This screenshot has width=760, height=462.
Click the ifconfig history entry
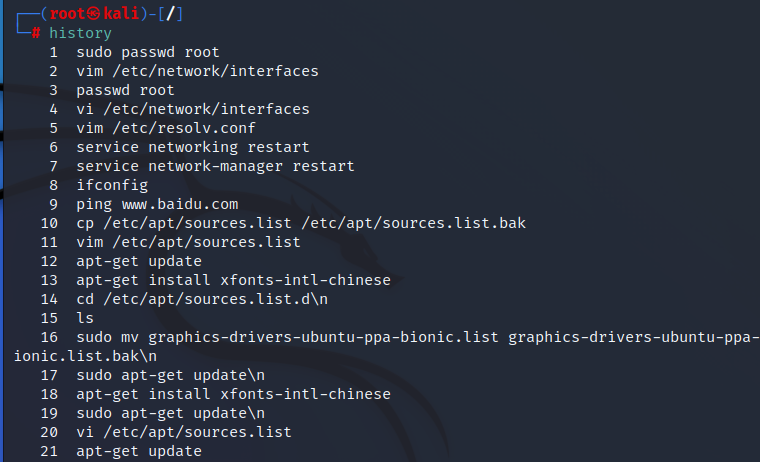coord(112,185)
